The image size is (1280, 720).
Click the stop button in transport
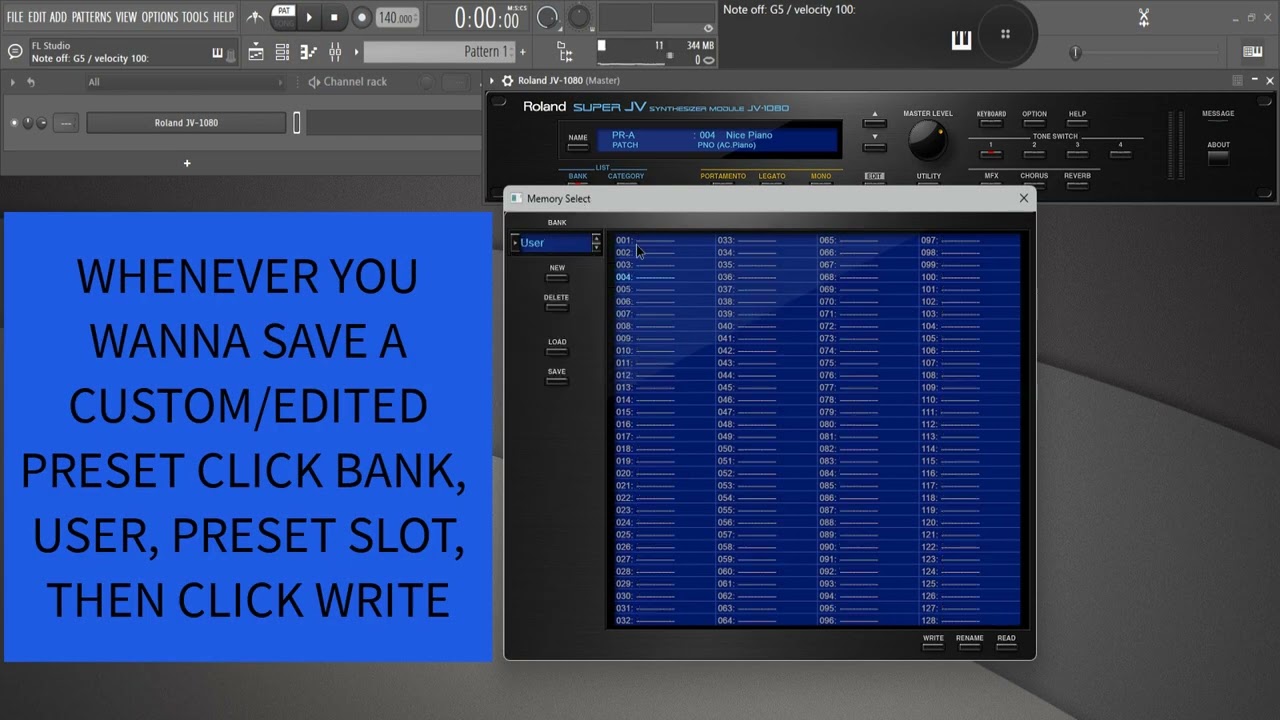point(334,17)
